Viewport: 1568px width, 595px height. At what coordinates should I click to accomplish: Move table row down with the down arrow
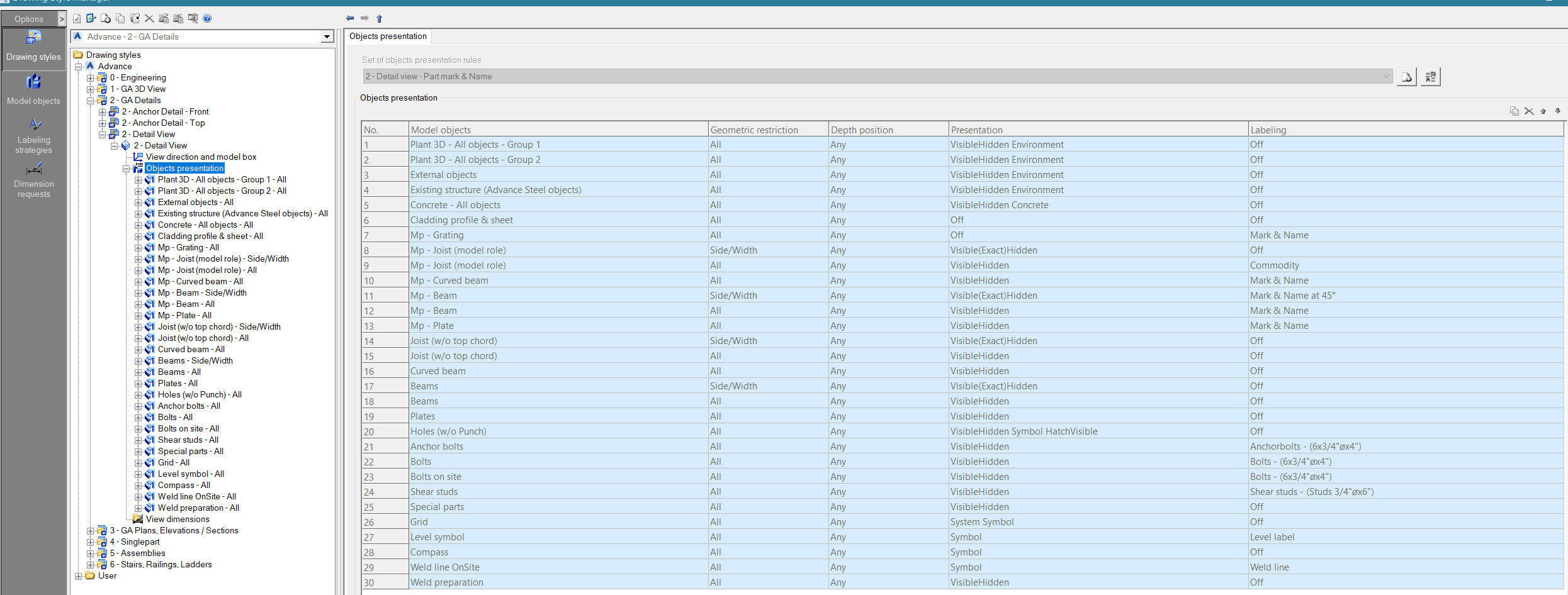[x=1558, y=111]
